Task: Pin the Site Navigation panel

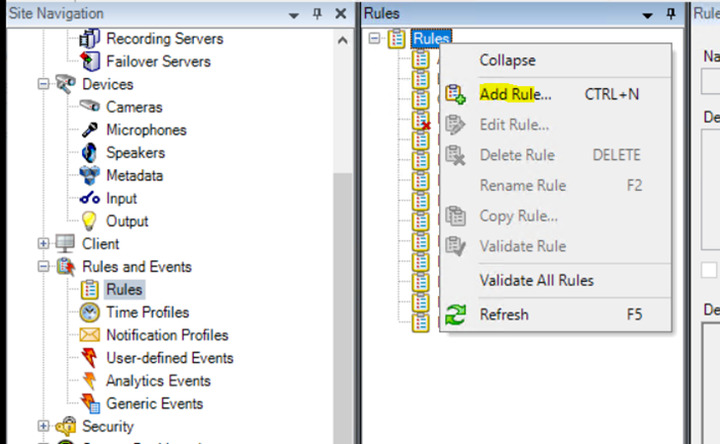Action: pos(317,14)
